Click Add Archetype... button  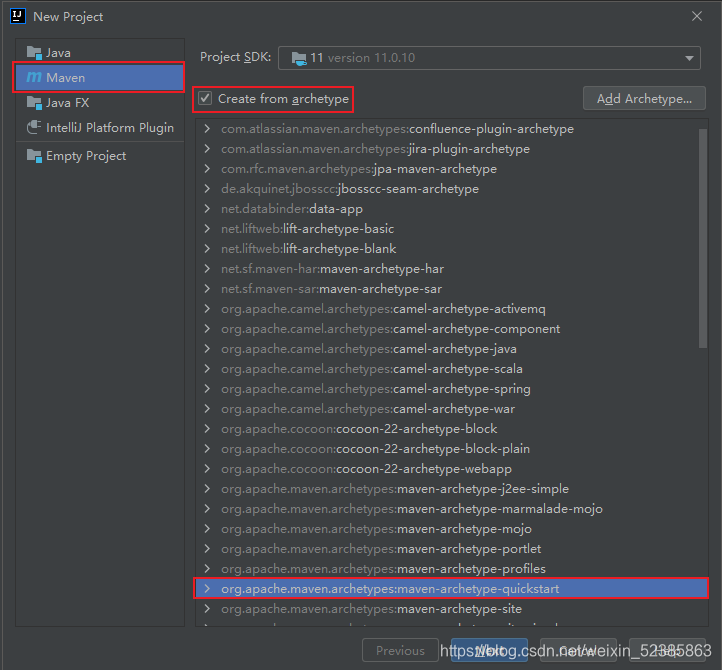644,99
